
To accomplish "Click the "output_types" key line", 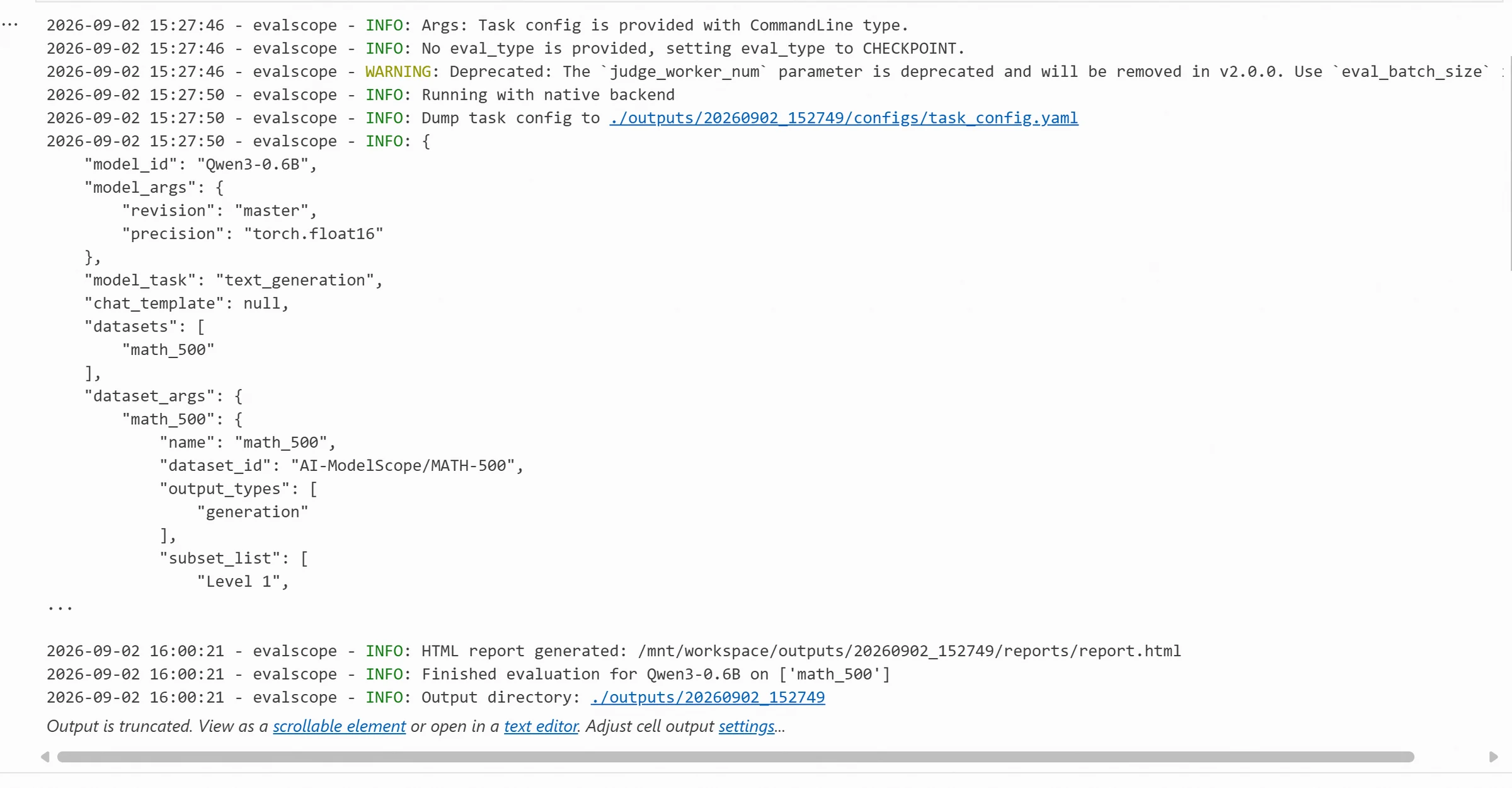I will point(238,489).
